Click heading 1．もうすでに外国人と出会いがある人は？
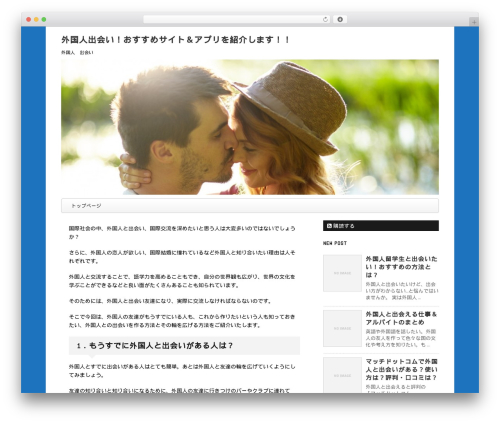The width and height of the screenshot is (500, 423). point(184,346)
